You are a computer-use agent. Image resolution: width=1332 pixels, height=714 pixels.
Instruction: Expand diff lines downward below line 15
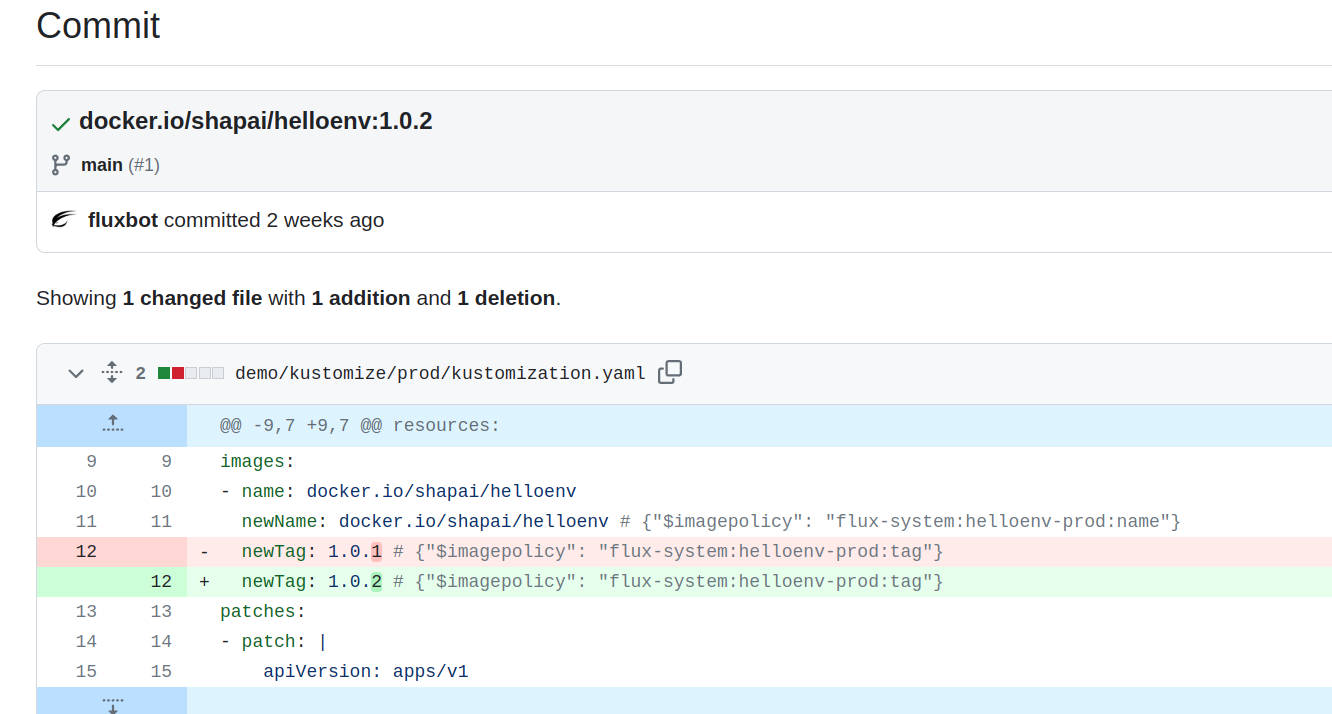(x=112, y=703)
